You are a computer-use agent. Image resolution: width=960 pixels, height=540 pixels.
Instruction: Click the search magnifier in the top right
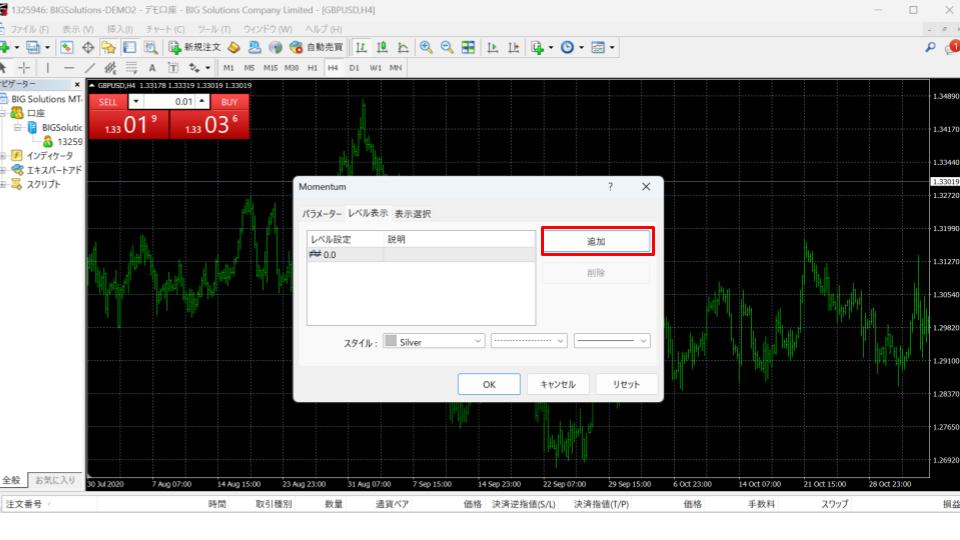pos(930,47)
